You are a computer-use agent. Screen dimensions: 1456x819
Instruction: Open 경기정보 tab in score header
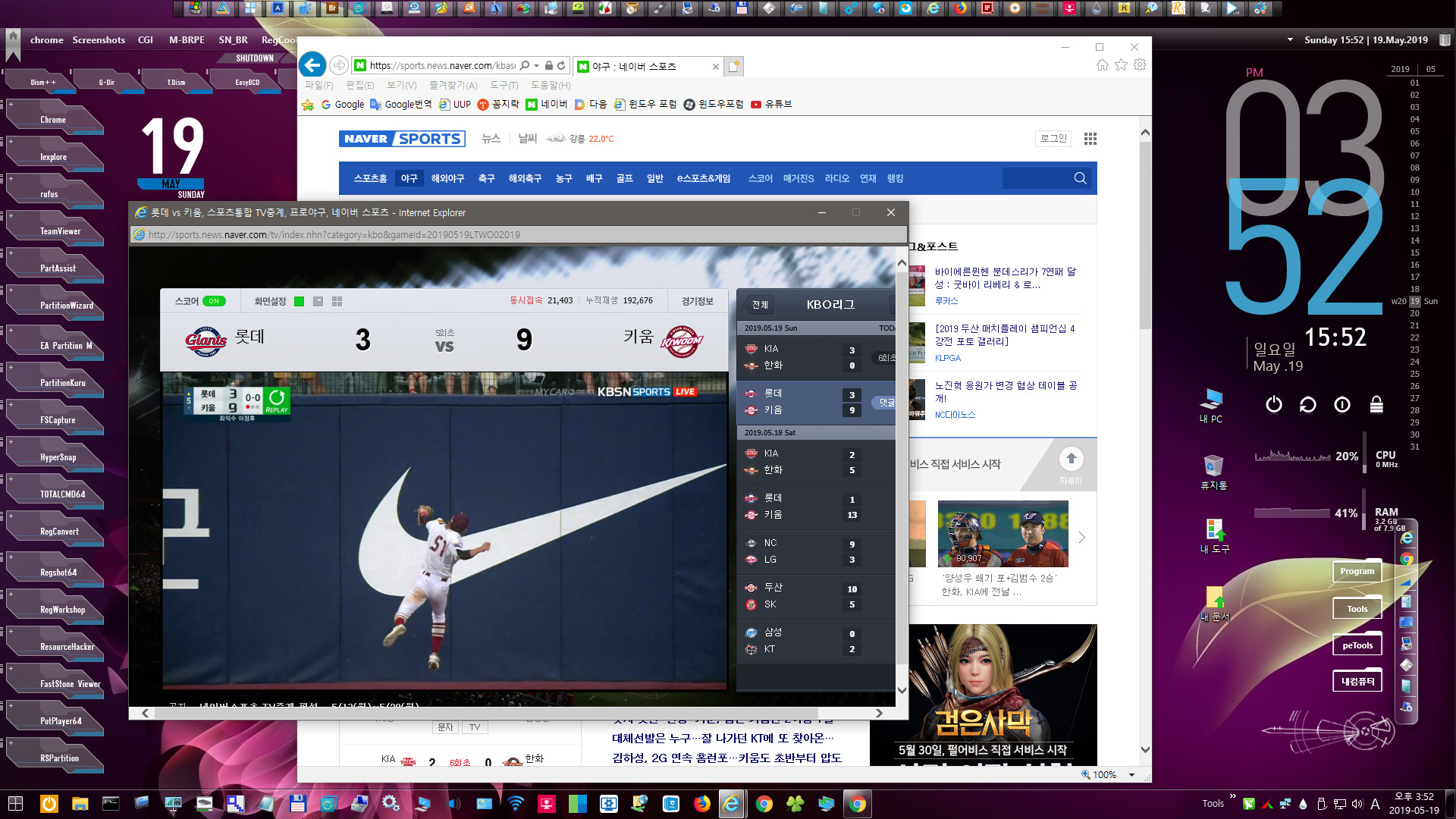(x=697, y=301)
